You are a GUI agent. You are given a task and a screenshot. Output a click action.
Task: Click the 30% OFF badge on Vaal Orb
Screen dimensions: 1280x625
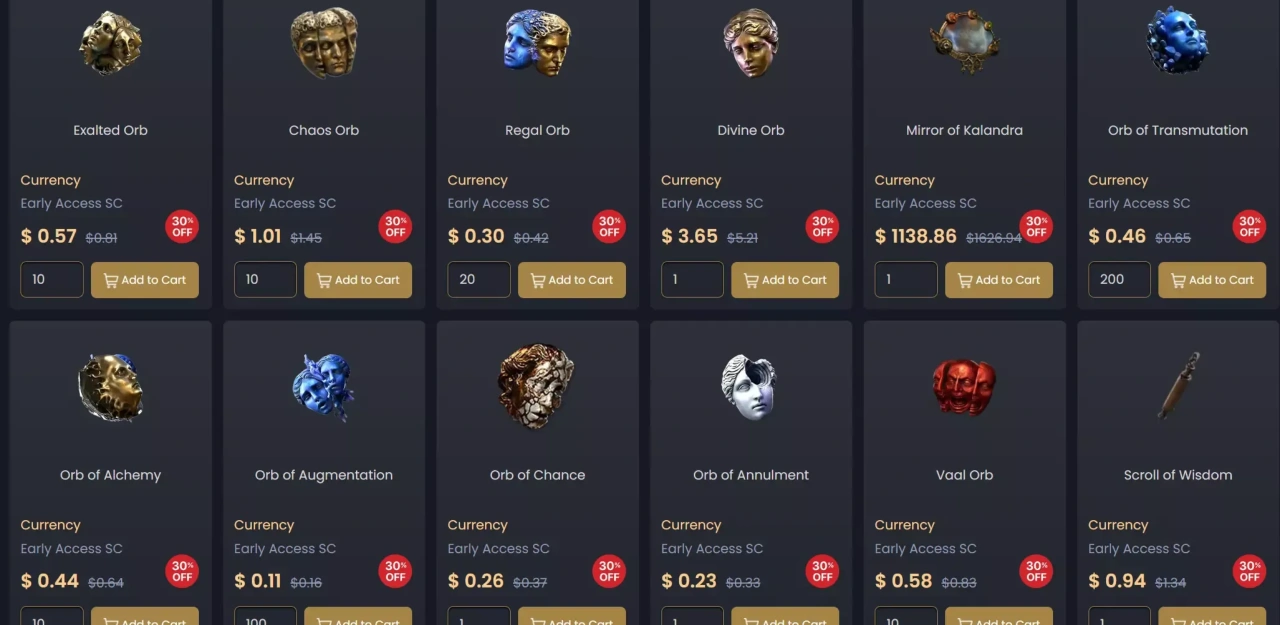pos(1036,571)
